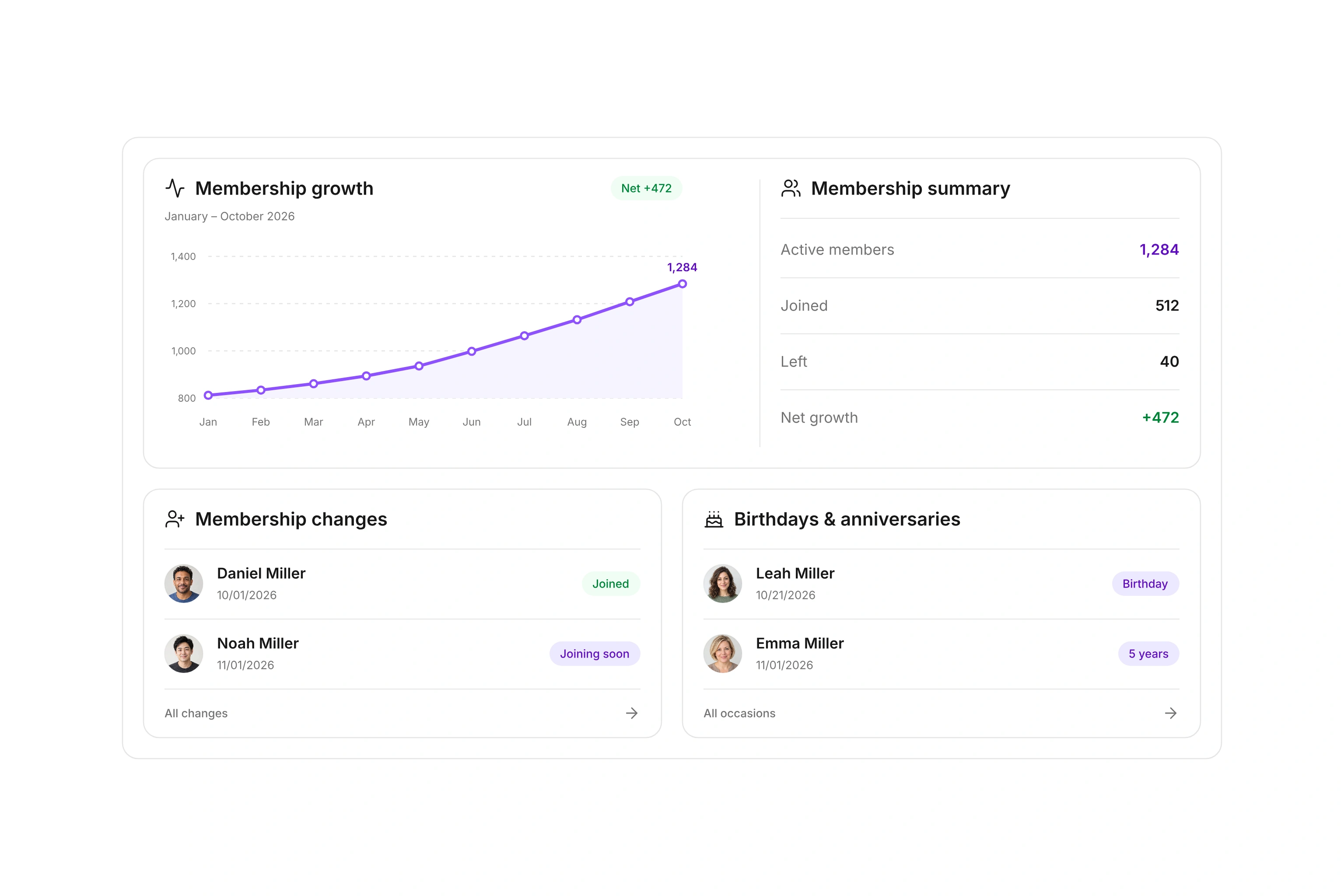Click the Noah Miller name
The height and width of the screenshot is (896, 1344).
pos(258,644)
